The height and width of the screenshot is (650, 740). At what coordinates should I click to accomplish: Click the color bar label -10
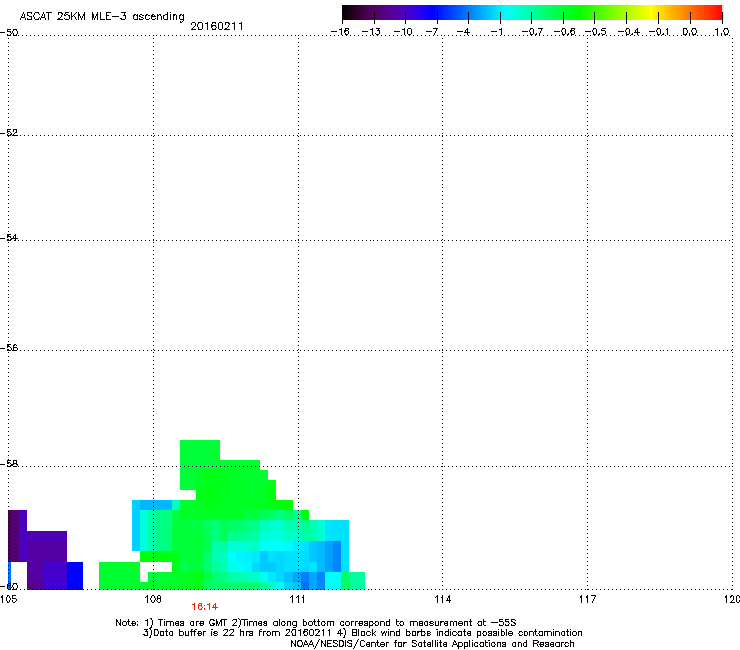[x=403, y=32]
